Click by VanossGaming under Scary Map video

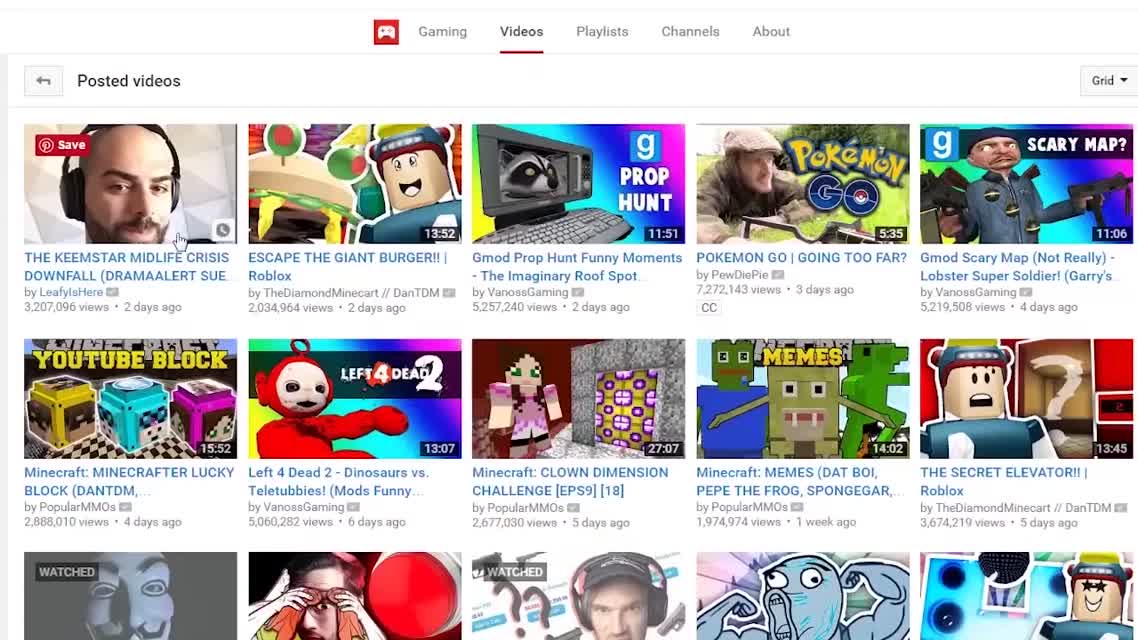click(968, 292)
